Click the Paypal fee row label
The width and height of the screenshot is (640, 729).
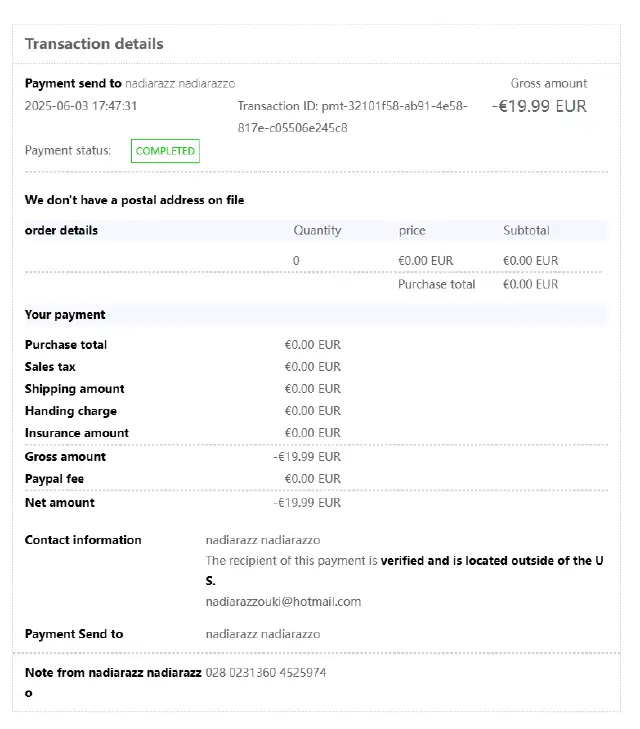tap(54, 479)
